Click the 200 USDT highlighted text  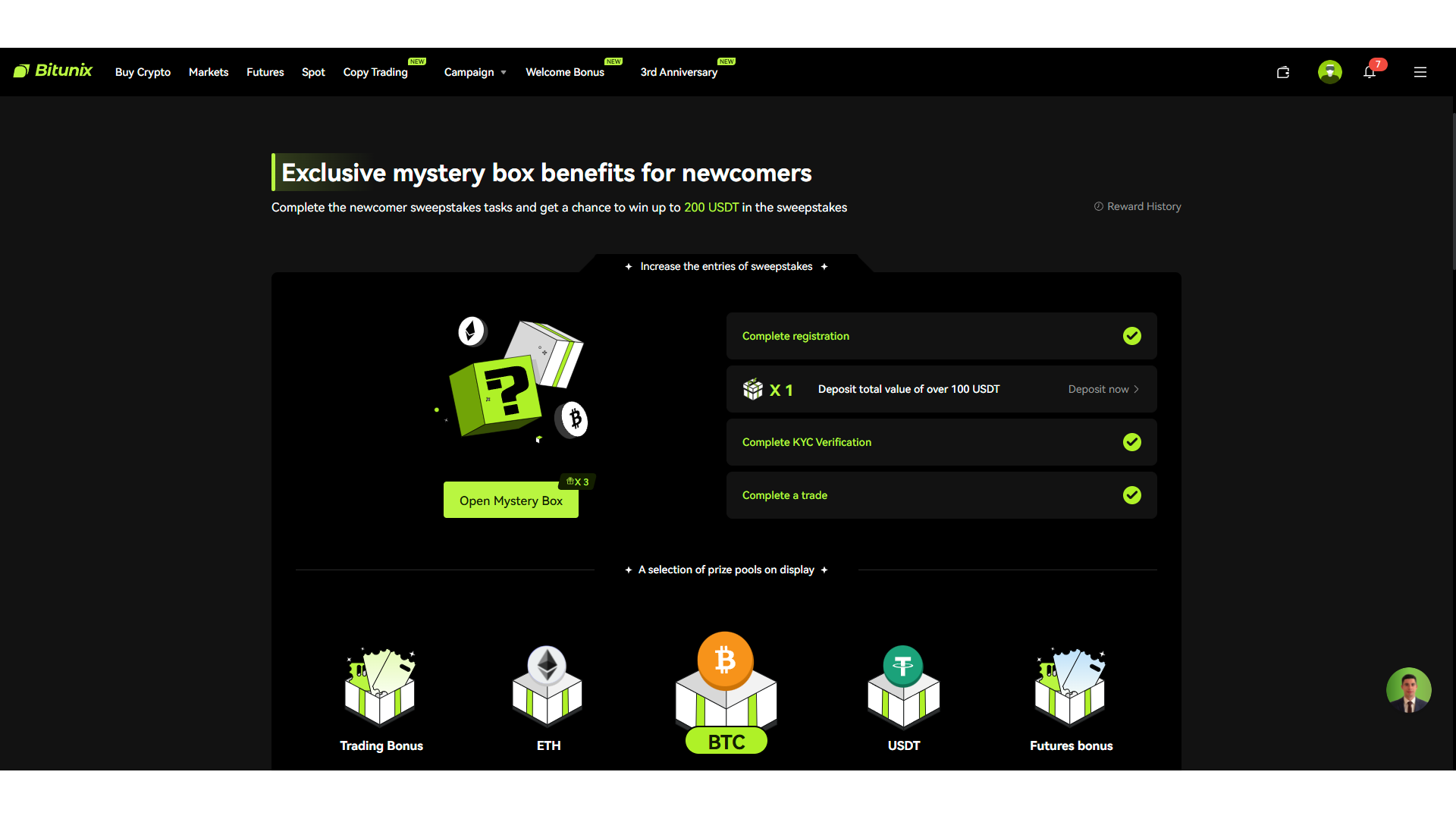pos(711,207)
